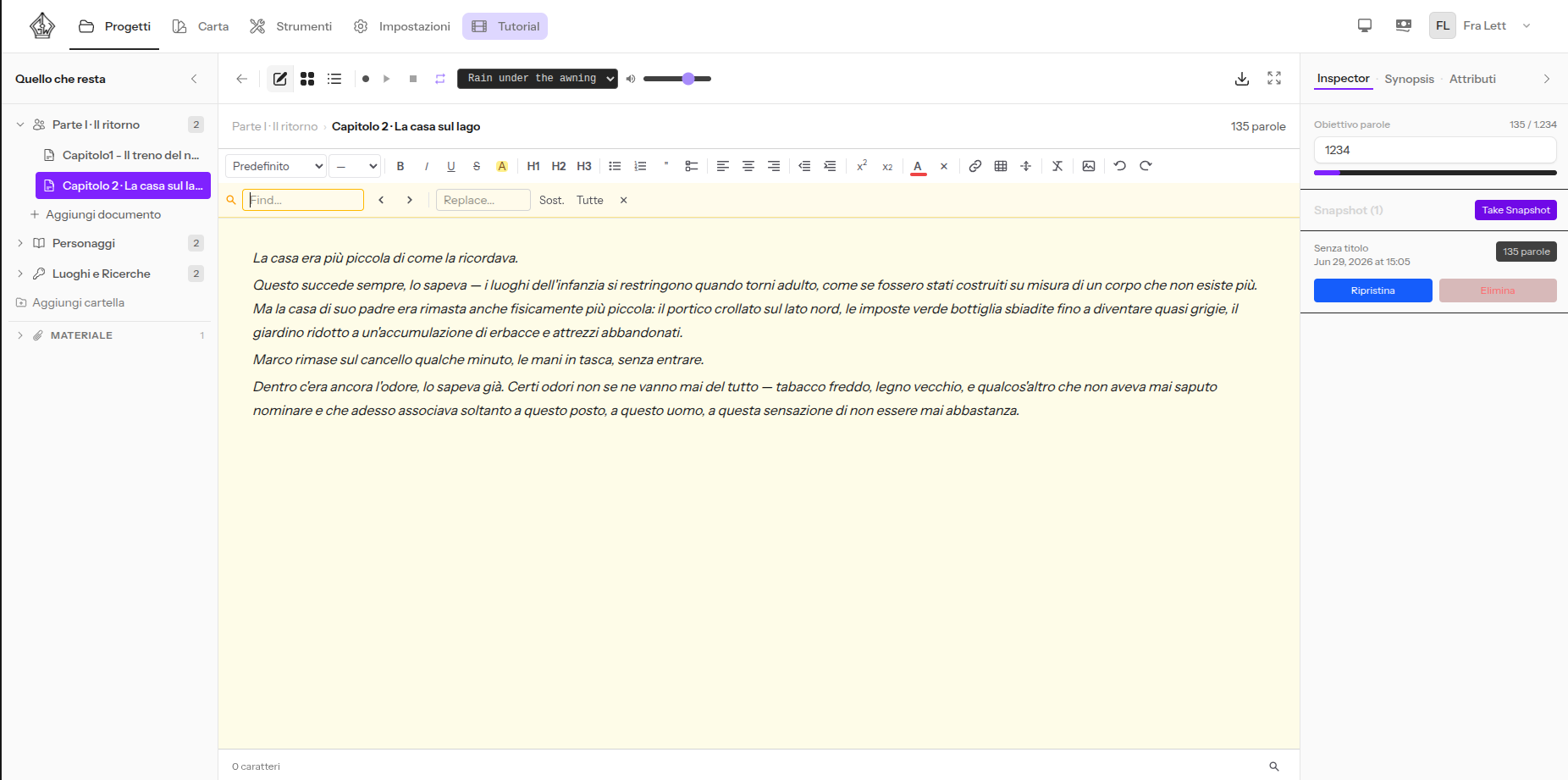Center align the text
This screenshot has width=1568, height=780.
[x=748, y=166]
